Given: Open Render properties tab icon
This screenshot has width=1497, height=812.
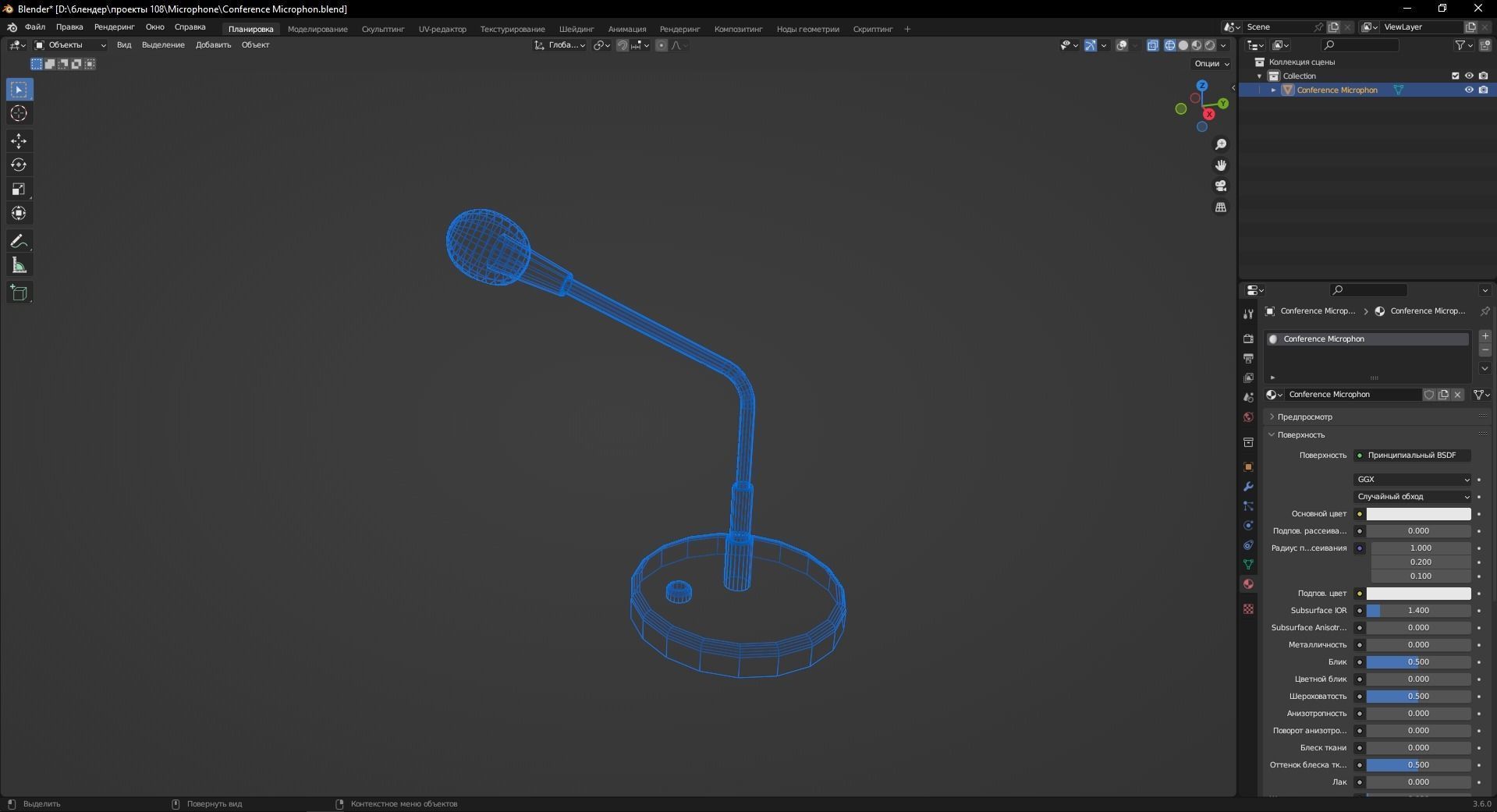Looking at the screenshot, I should 1248,339.
